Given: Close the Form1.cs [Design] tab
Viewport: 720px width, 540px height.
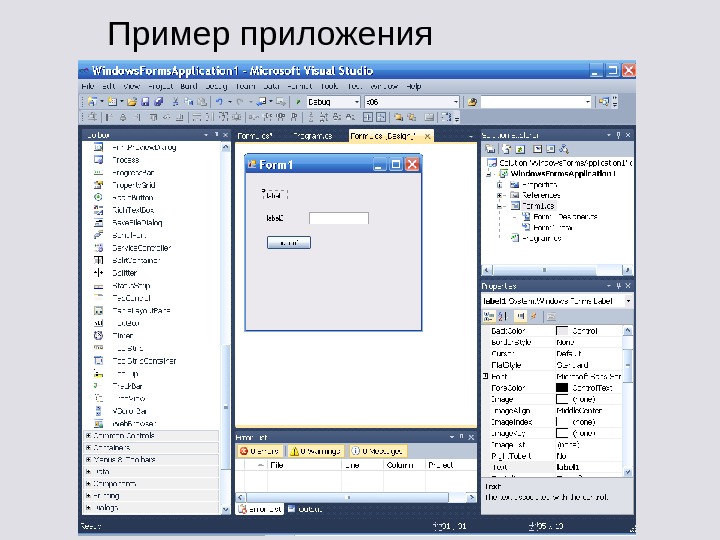Looking at the screenshot, I should pyautogui.click(x=428, y=136).
